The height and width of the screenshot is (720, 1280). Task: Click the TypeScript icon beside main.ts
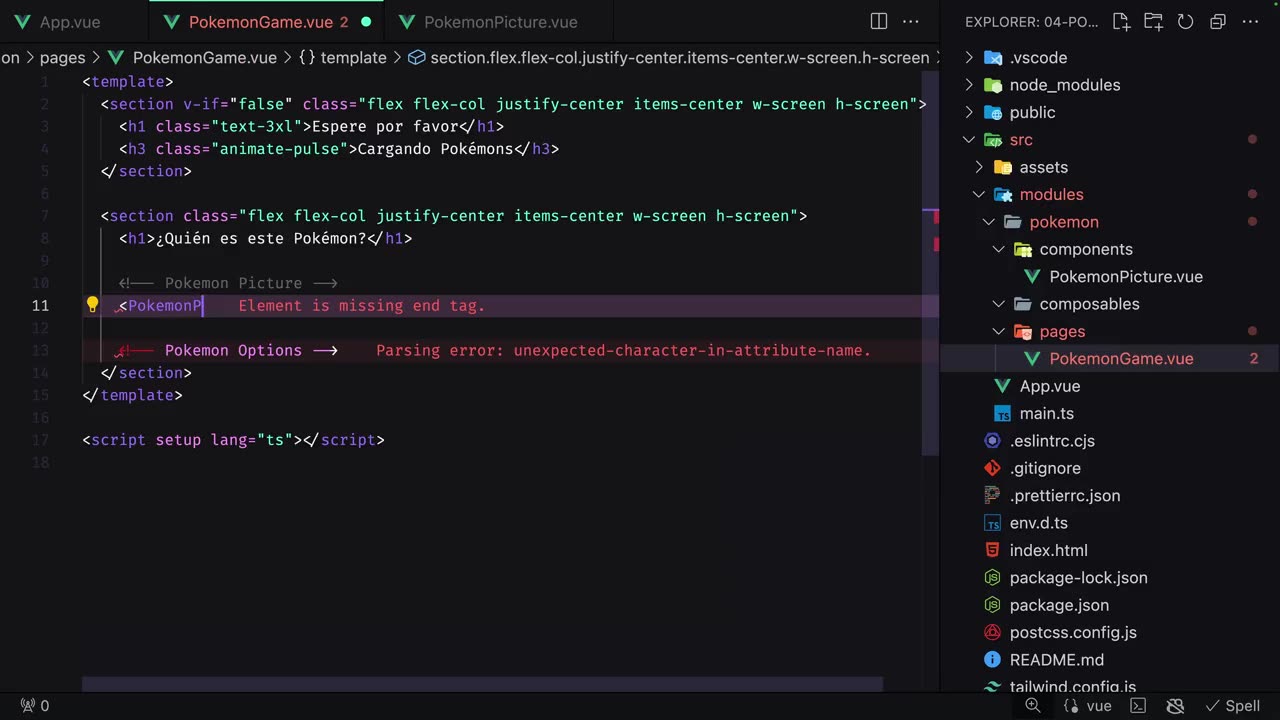pos(1002,414)
